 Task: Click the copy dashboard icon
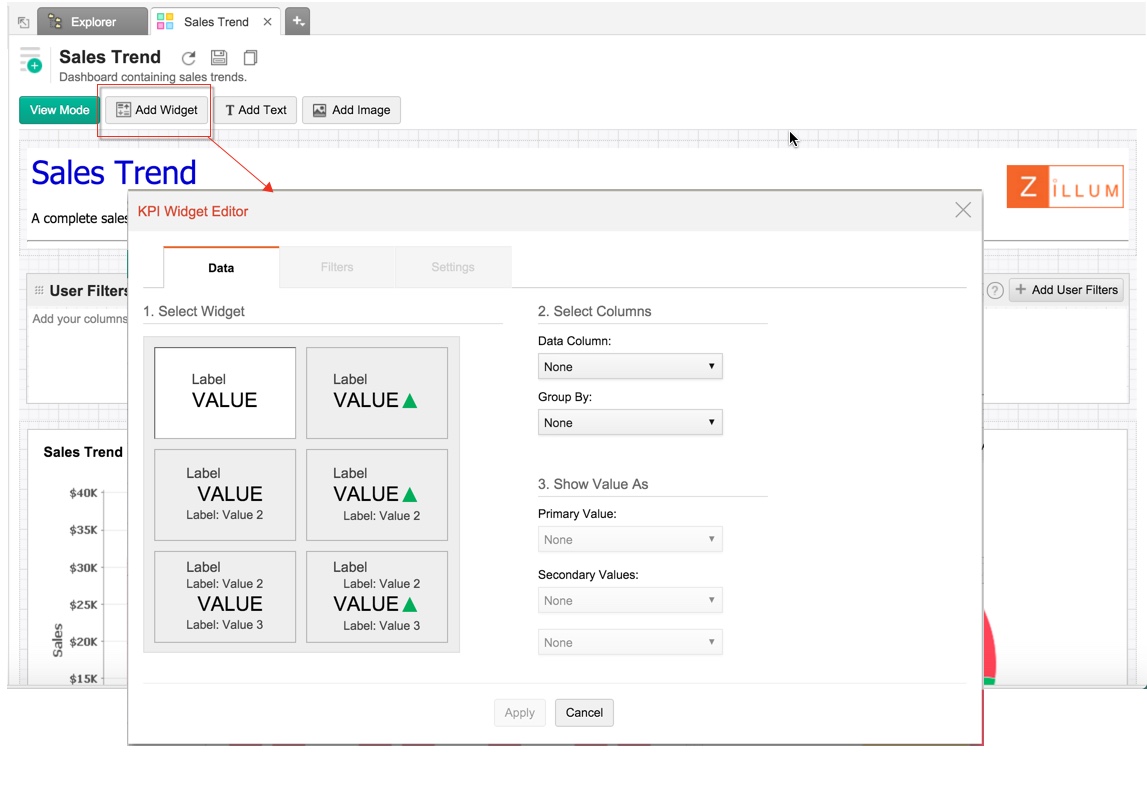[250, 59]
